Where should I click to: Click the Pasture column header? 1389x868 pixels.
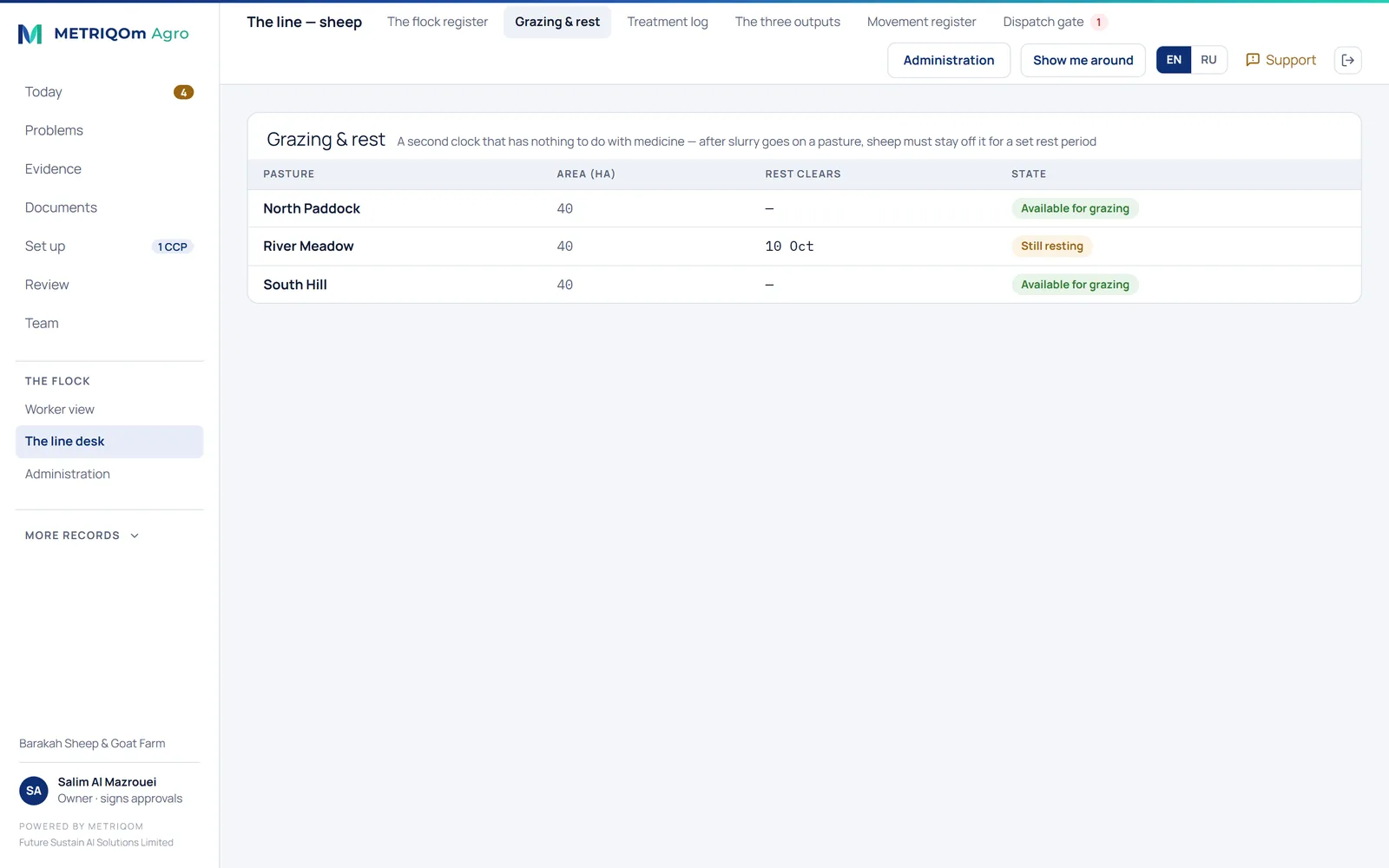click(x=289, y=174)
